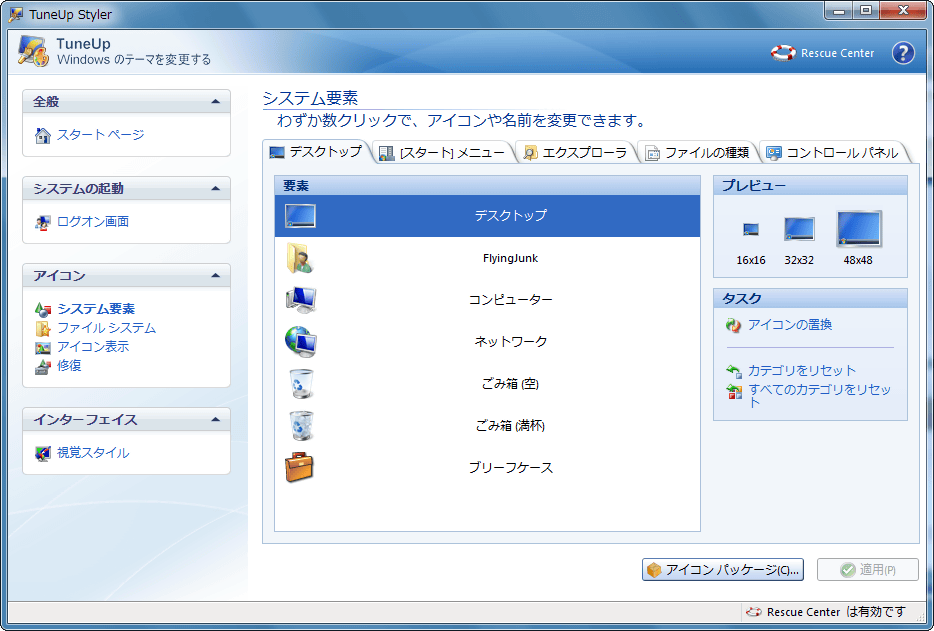Click the すべてのカテゴリをリセット icon

coord(733,391)
